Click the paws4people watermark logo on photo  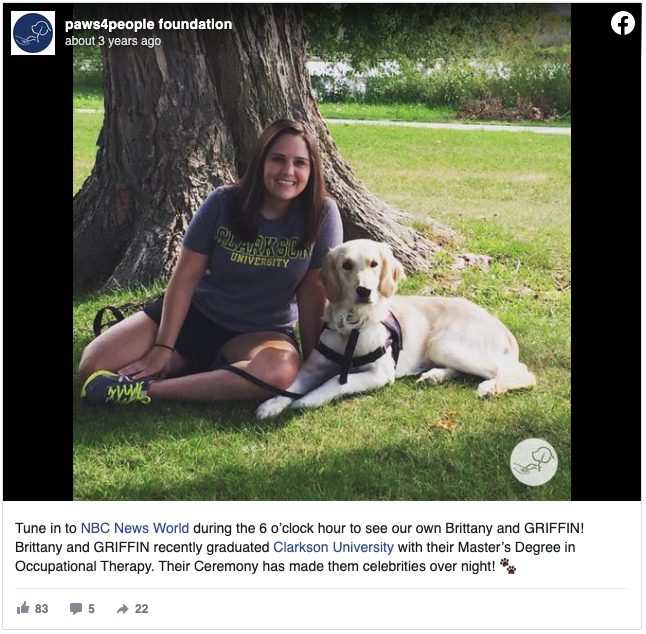coord(536,464)
